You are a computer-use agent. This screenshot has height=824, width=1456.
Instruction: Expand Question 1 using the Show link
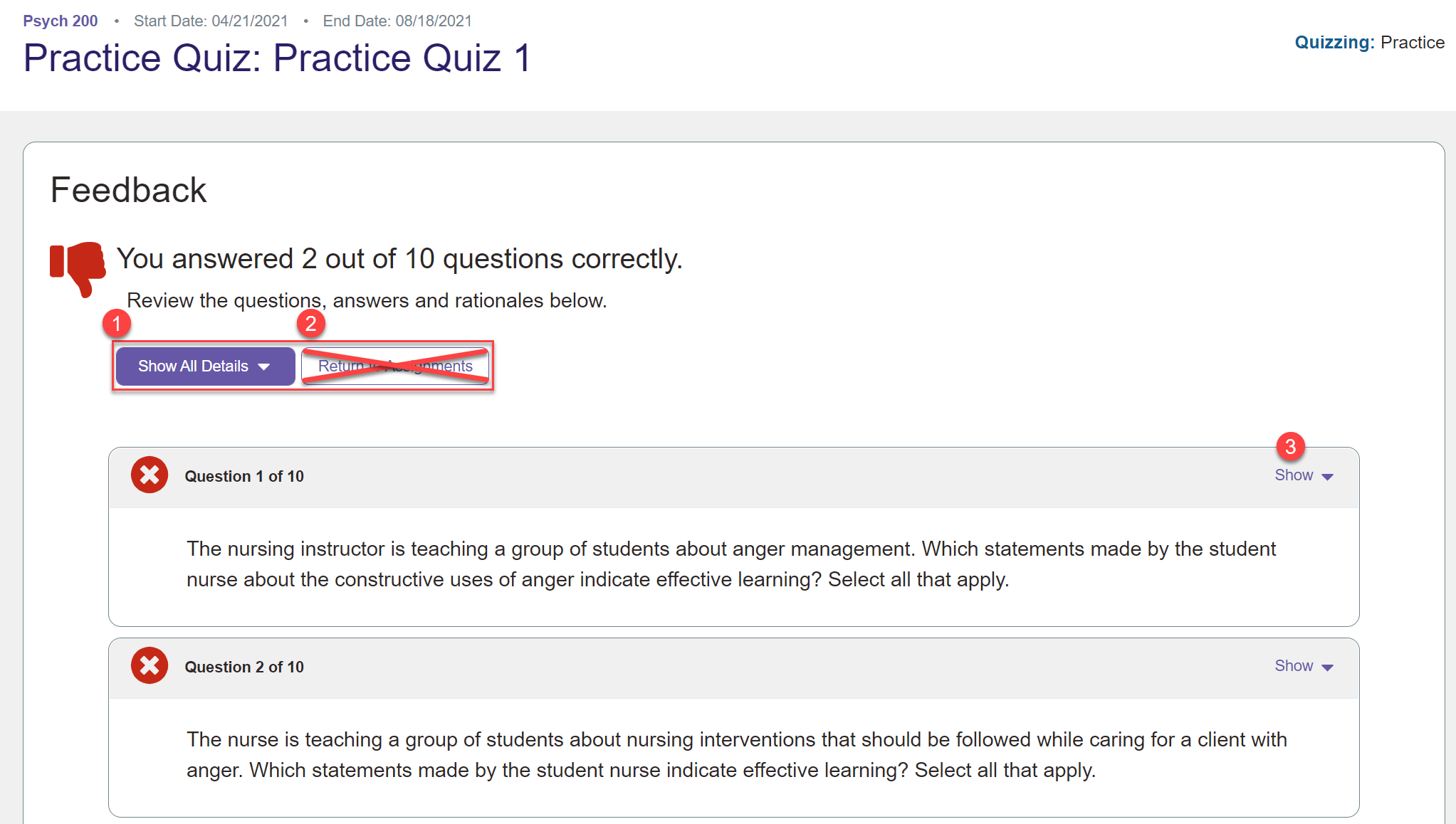point(1294,475)
